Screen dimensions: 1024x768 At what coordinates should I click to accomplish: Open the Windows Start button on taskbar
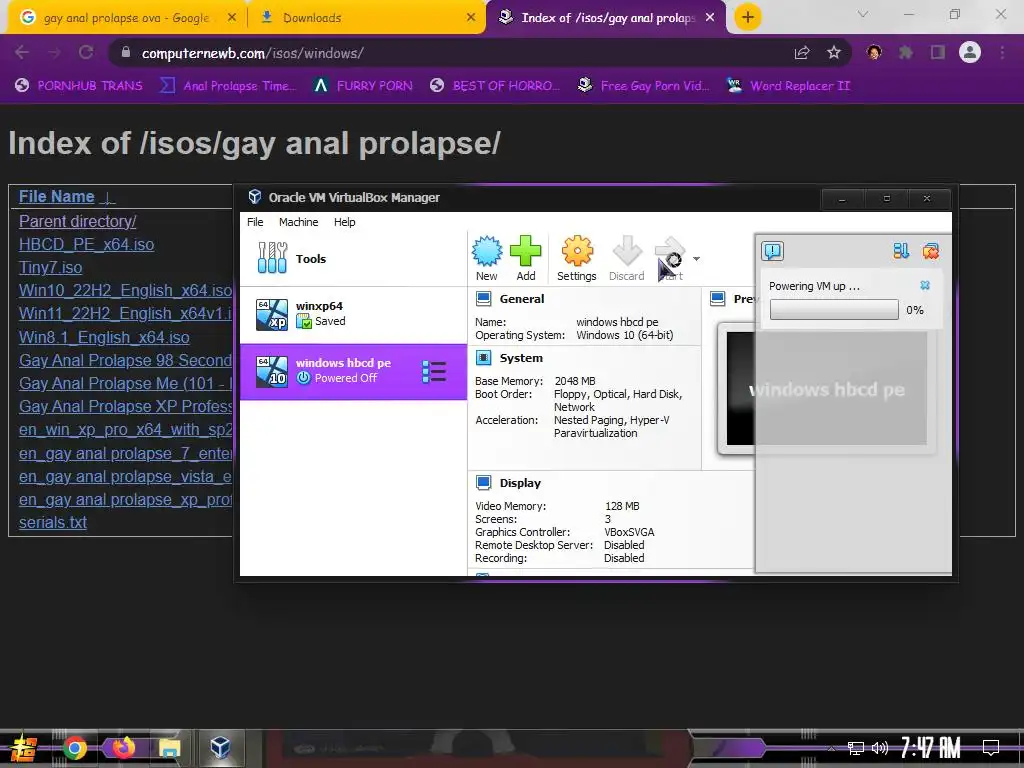(24, 748)
